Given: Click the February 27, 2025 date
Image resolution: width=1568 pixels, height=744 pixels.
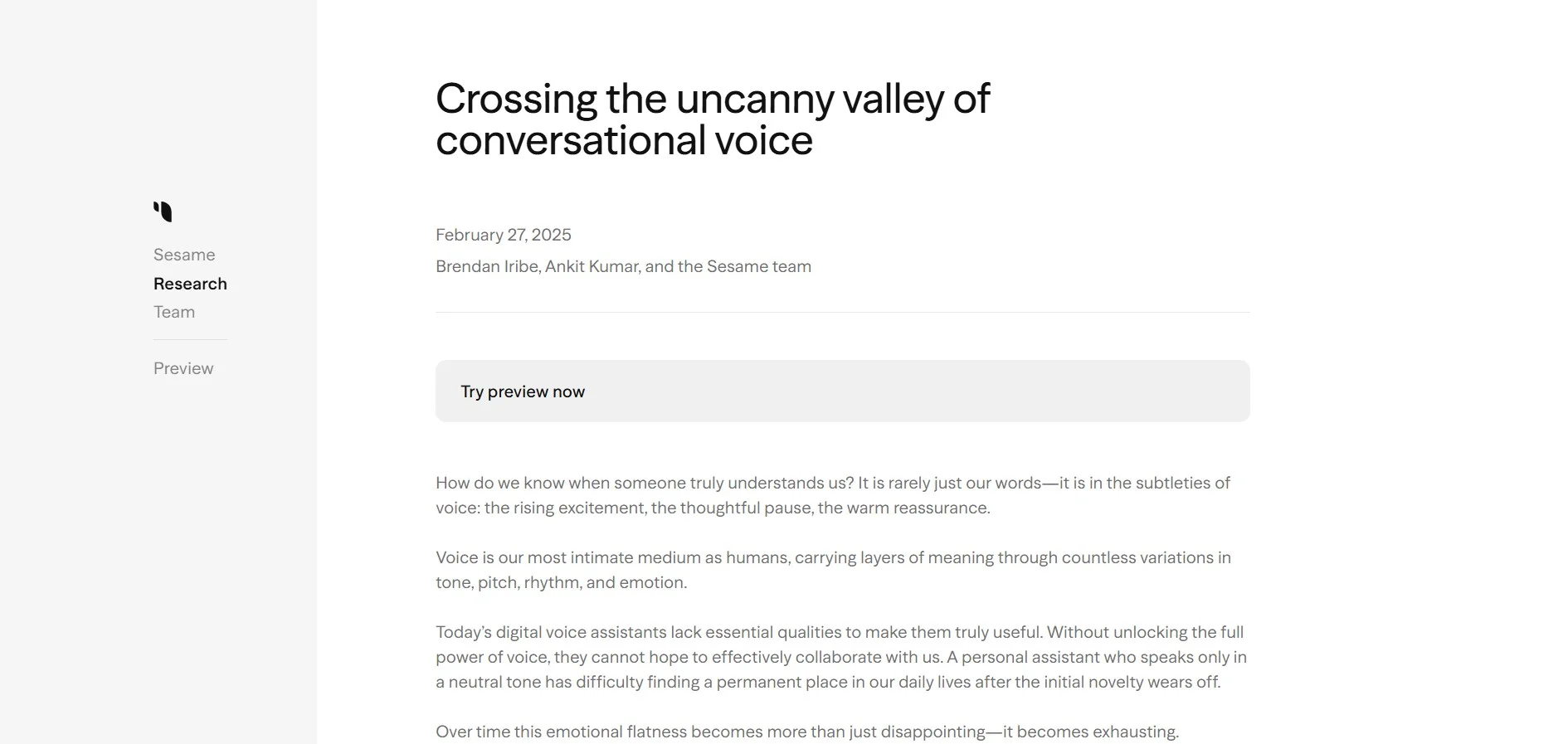Looking at the screenshot, I should (x=504, y=235).
